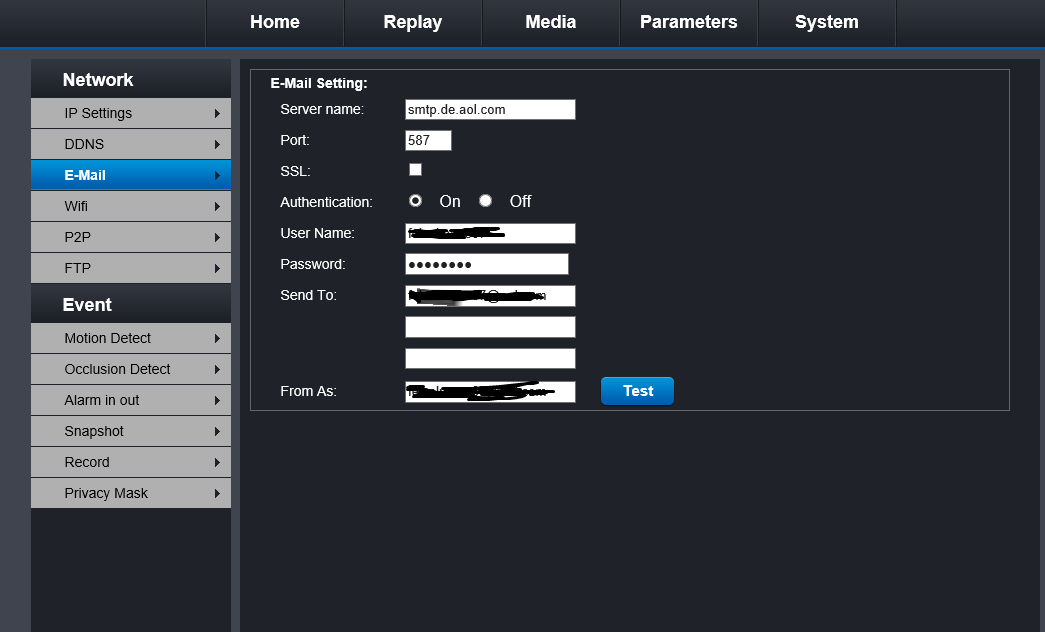The image size is (1045, 632).
Task: Open the Media tab
Action: (x=550, y=22)
